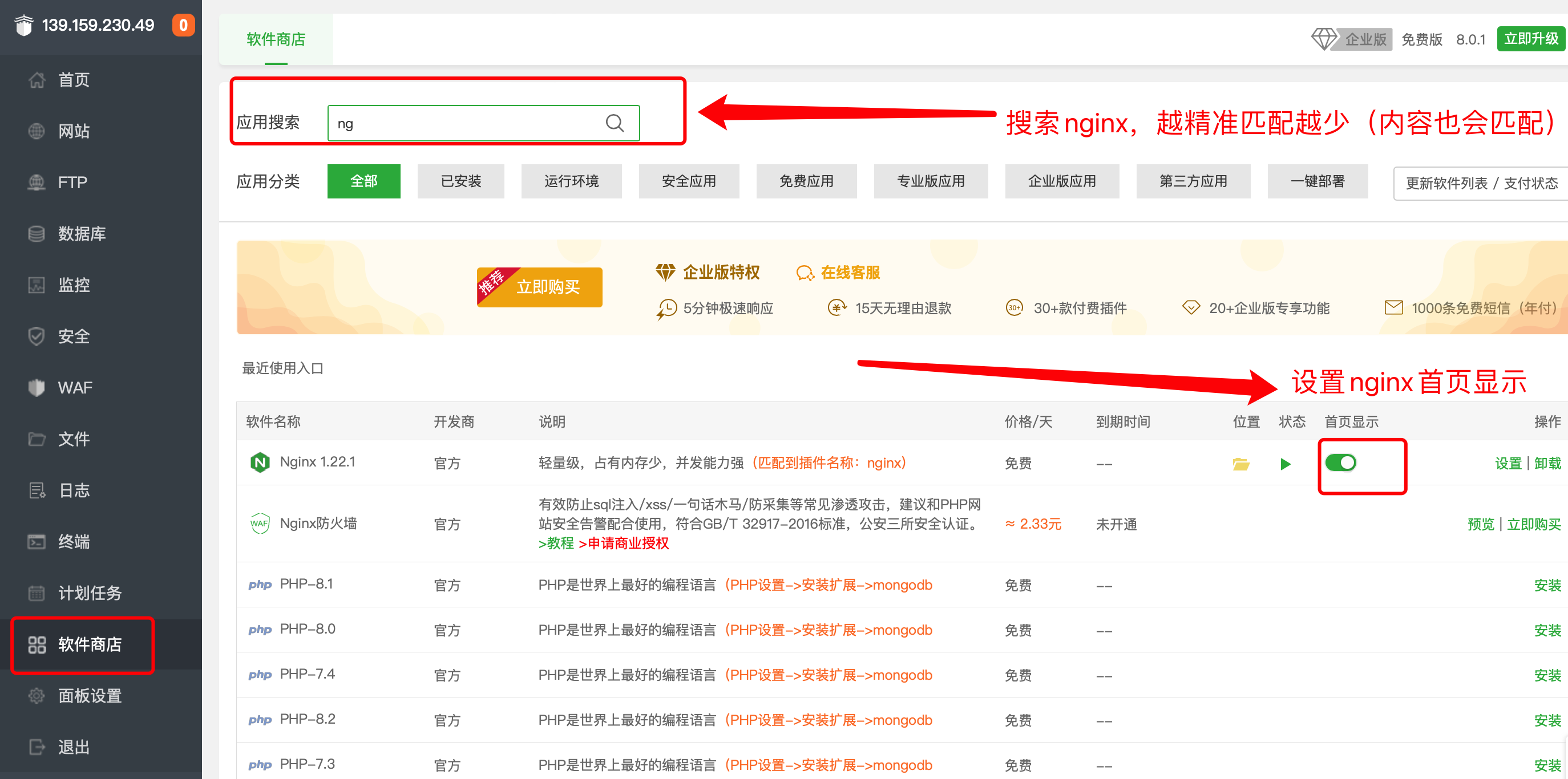Click the >申请商业授权 link

(623, 543)
